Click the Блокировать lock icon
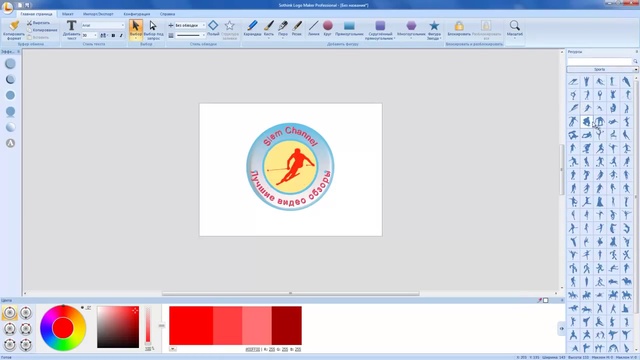This screenshot has width=640, height=360. pyautogui.click(x=459, y=26)
